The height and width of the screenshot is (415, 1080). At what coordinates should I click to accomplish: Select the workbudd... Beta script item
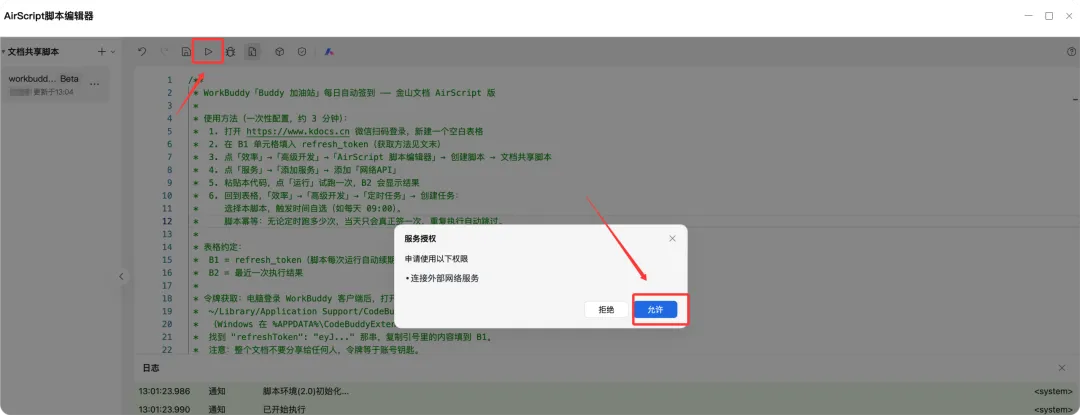(54, 85)
